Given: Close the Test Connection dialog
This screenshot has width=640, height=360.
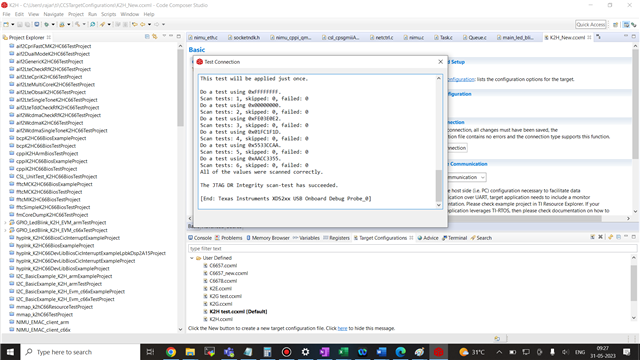Looking at the screenshot, I should pos(440,62).
